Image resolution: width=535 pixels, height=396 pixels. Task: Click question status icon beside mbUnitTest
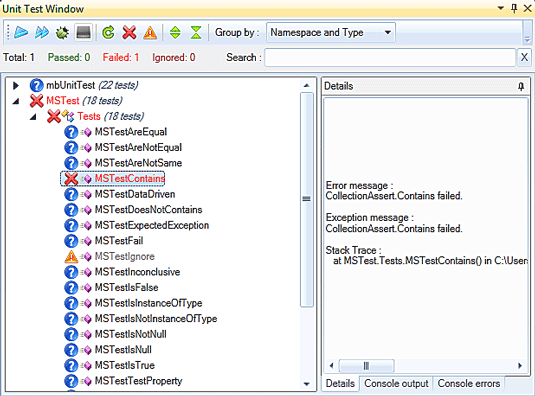pyautogui.click(x=37, y=85)
